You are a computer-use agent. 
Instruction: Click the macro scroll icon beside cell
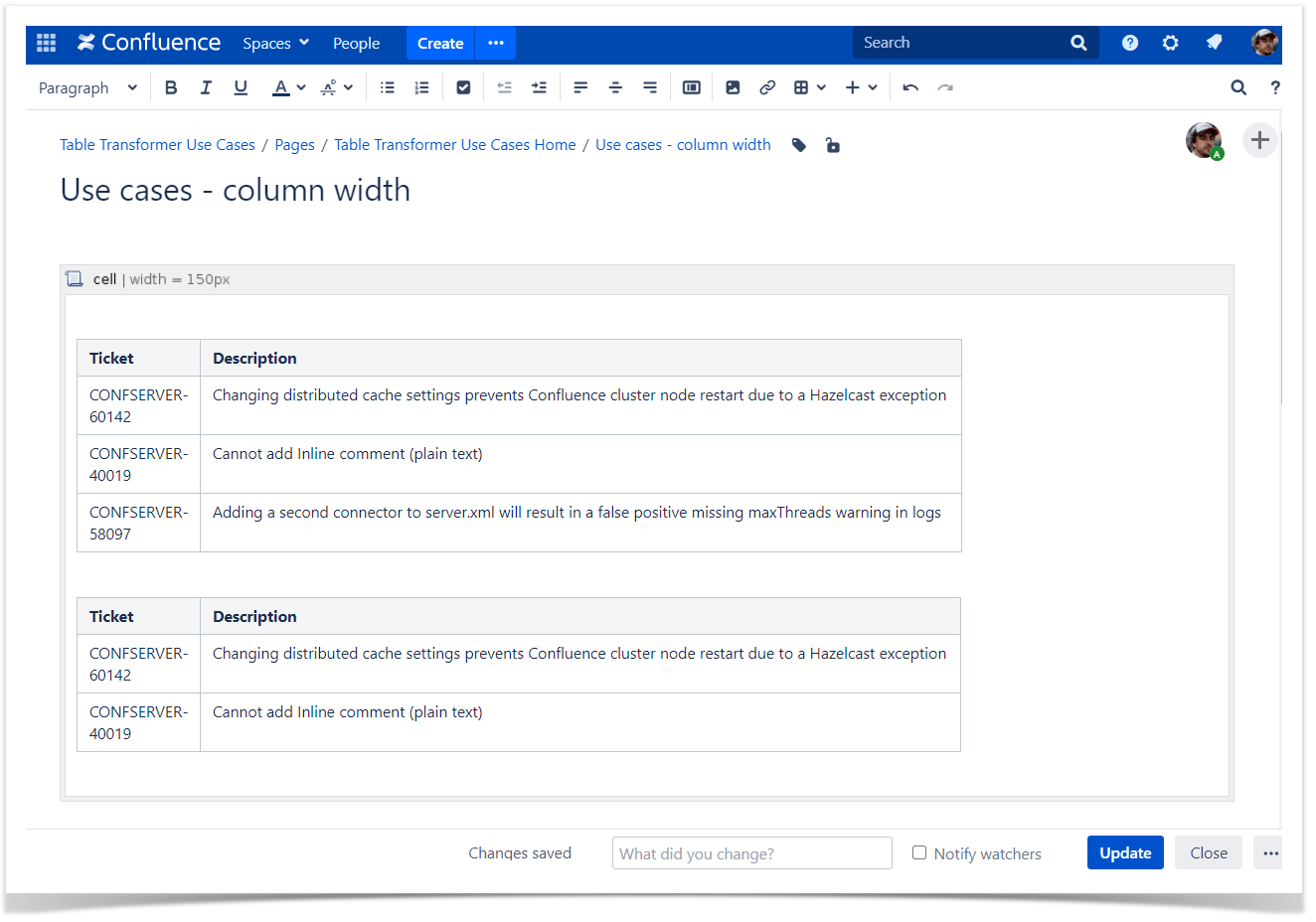click(x=75, y=279)
